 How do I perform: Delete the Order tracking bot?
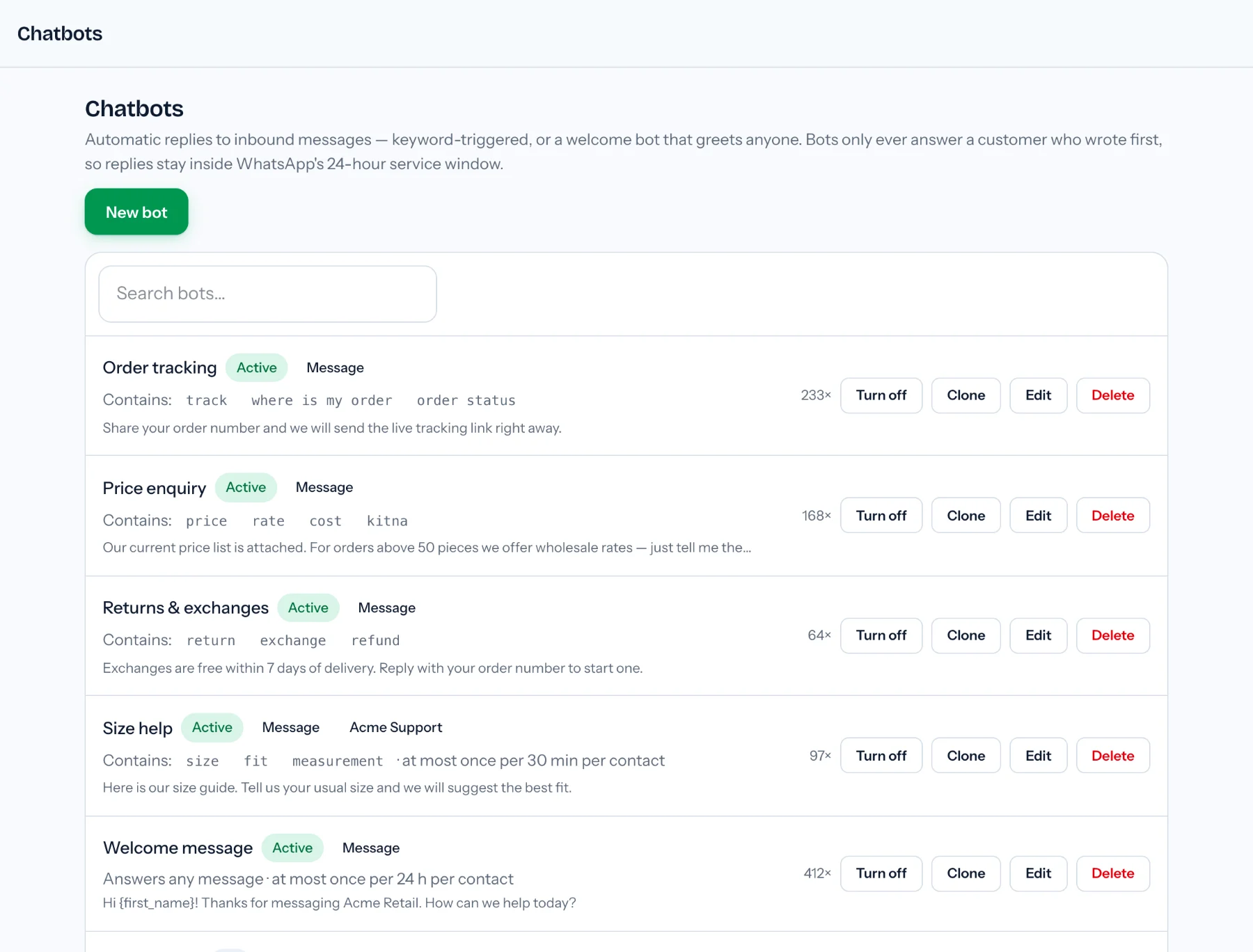1113,395
